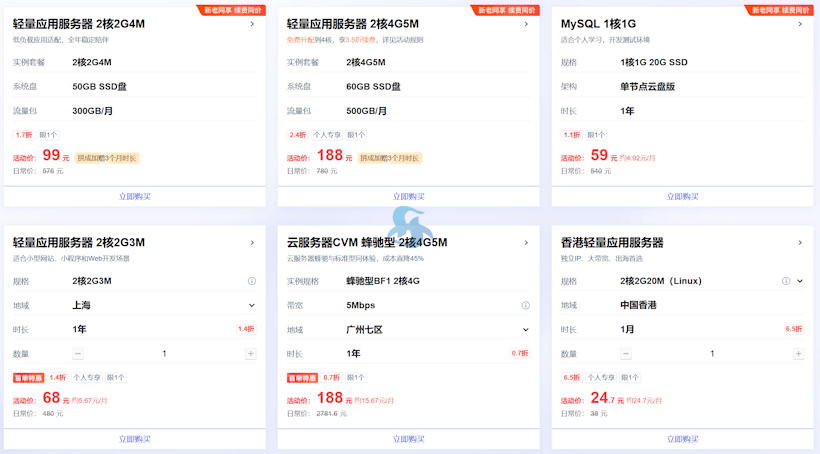Buy the 云服务器CVM 蜂驰型 package now
820x454 pixels.
[x=408, y=439]
